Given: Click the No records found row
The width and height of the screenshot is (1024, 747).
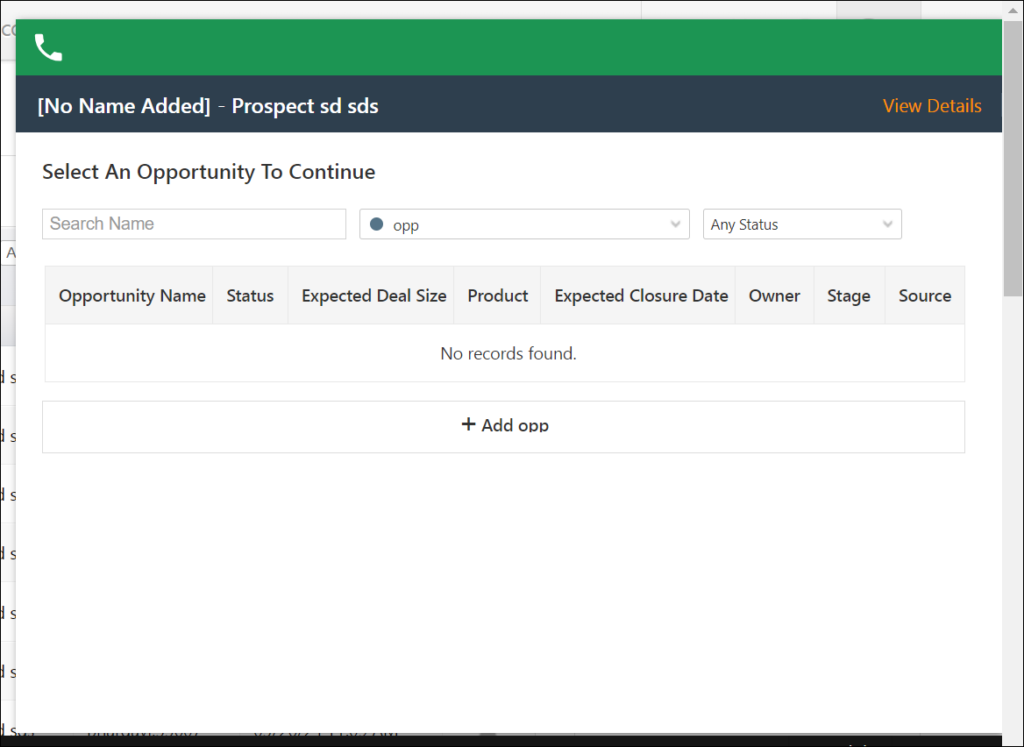Looking at the screenshot, I should pos(508,353).
